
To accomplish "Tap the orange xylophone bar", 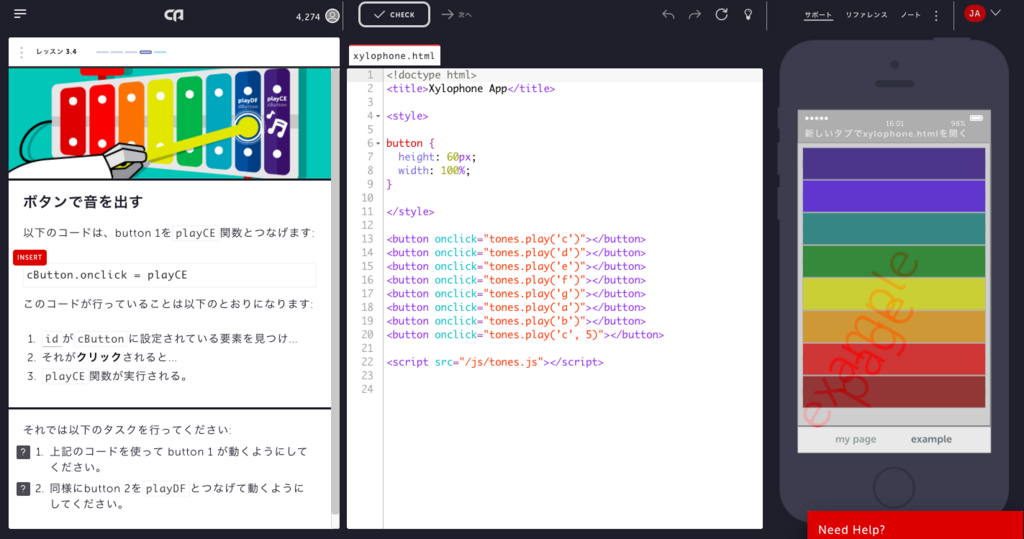I will tap(893, 327).
